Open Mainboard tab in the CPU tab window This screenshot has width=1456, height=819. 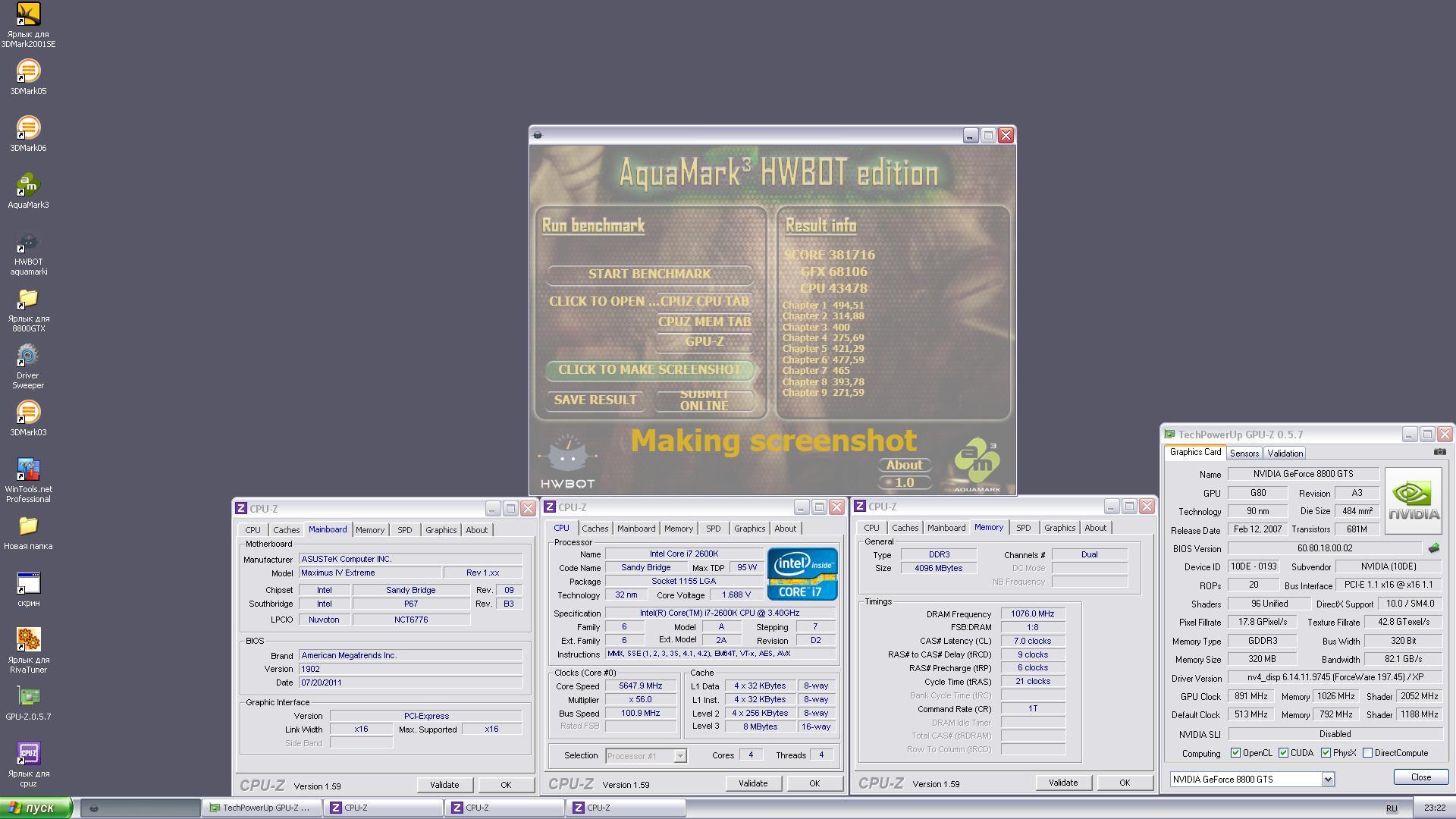coord(635,529)
